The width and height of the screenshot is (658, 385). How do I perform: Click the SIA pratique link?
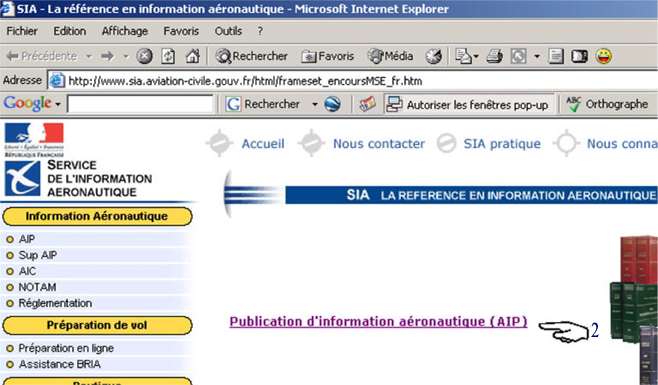(502, 144)
